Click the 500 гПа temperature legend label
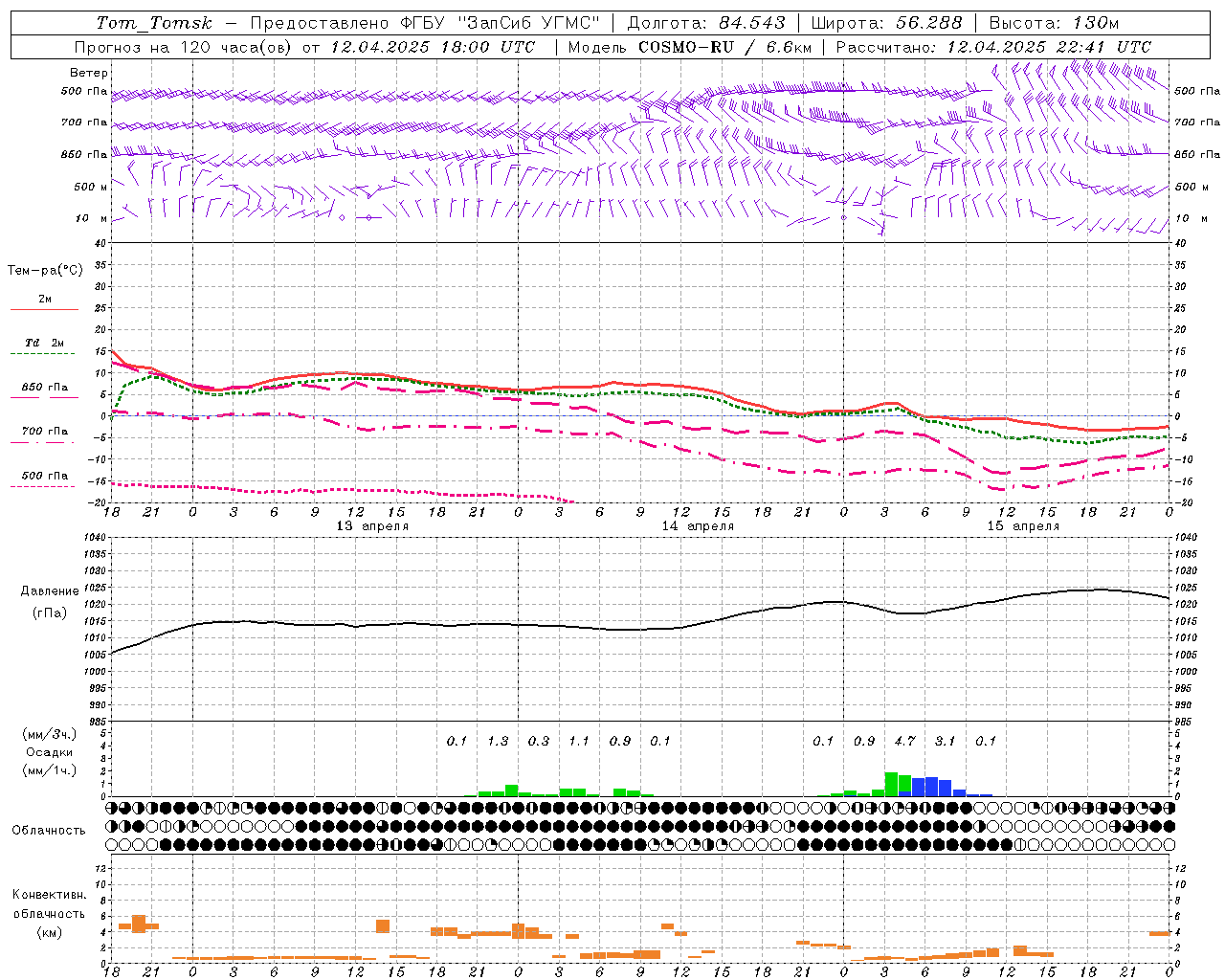The width and height of the screenshot is (1225, 980). coord(45,476)
